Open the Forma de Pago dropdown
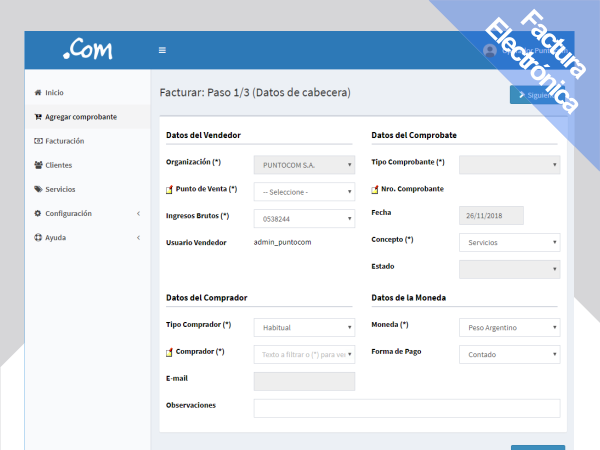Viewport: 600px width, 450px height. [x=510, y=354]
